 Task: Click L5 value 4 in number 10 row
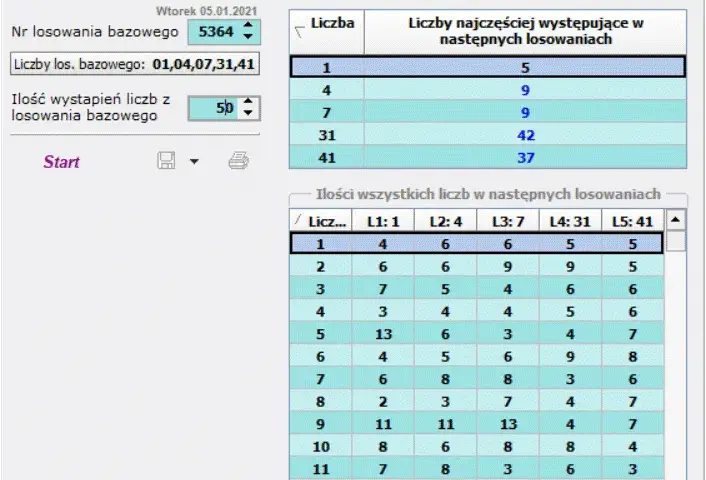point(633,447)
